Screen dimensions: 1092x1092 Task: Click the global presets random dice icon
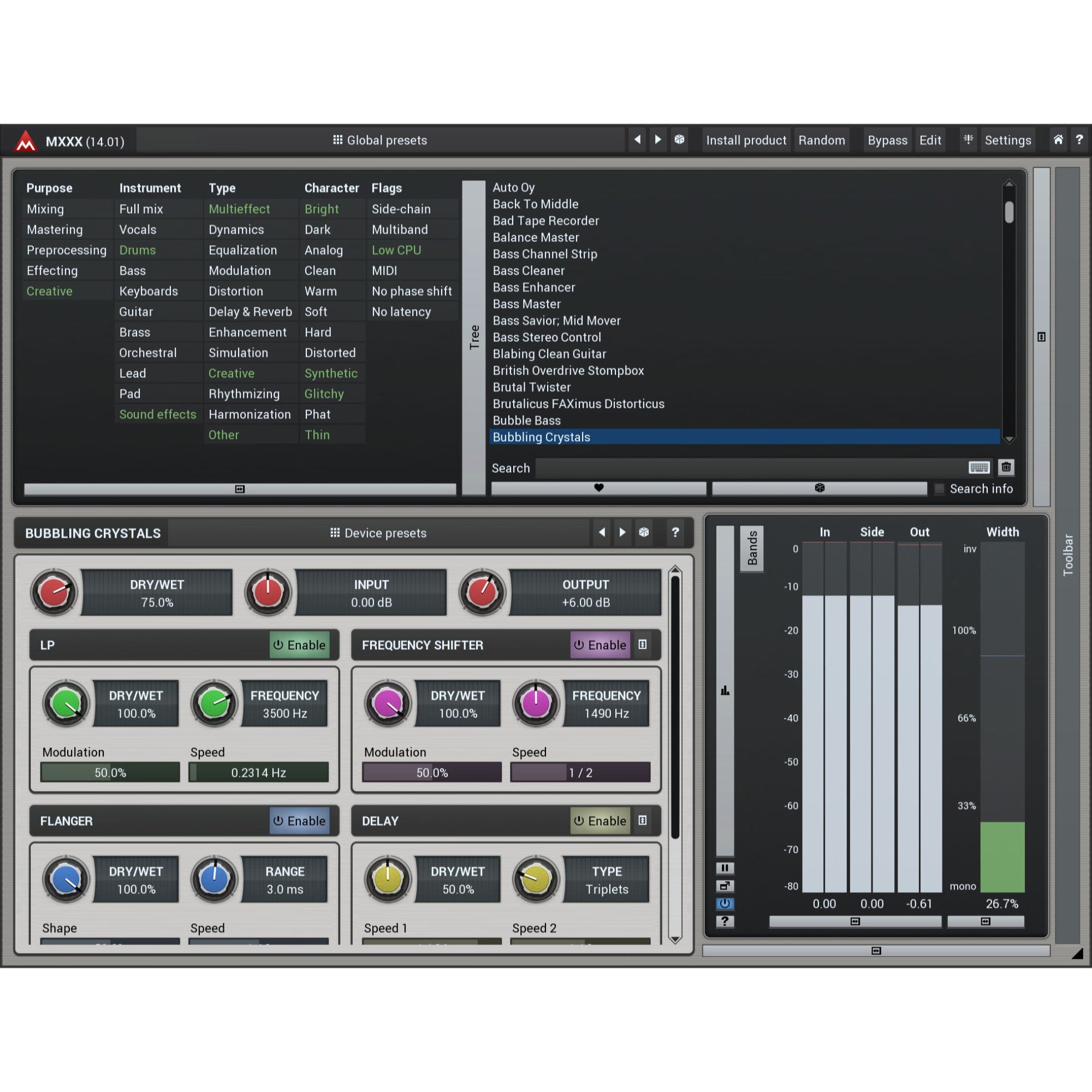coord(679,140)
